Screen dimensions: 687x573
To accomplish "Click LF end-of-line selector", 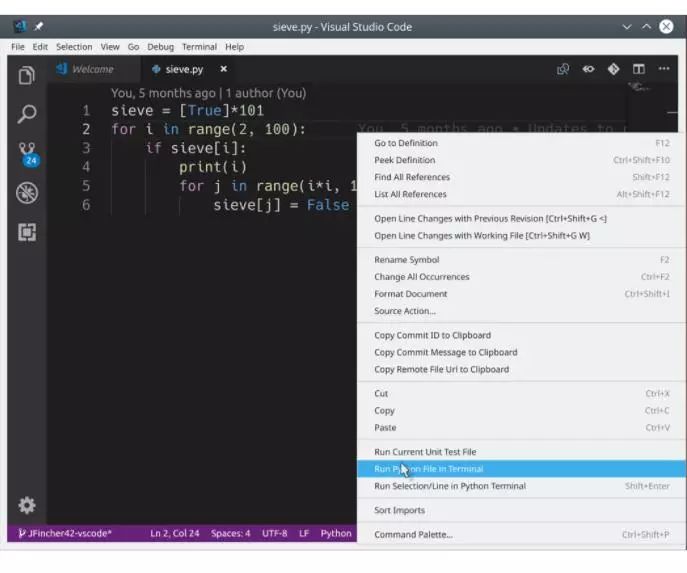I will pos(304,533).
